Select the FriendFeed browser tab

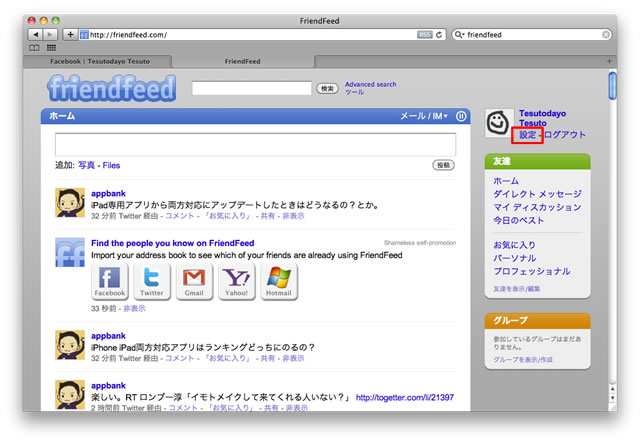coord(242,61)
